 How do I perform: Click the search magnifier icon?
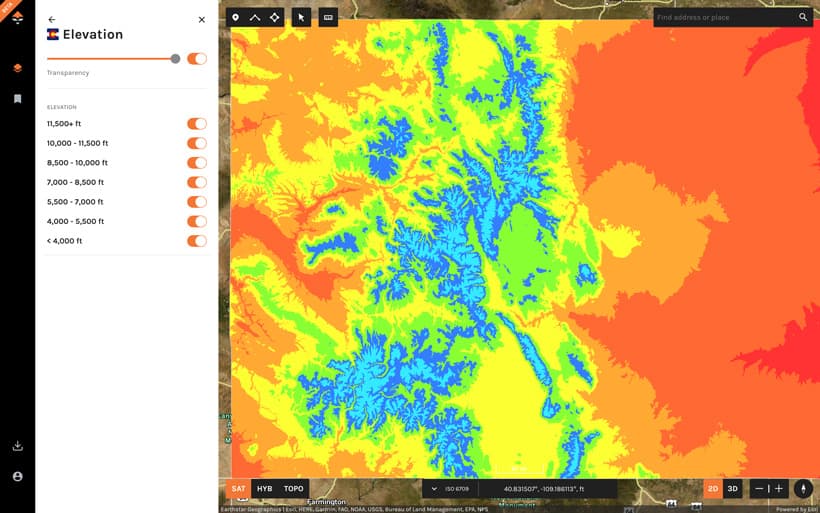[803, 17]
